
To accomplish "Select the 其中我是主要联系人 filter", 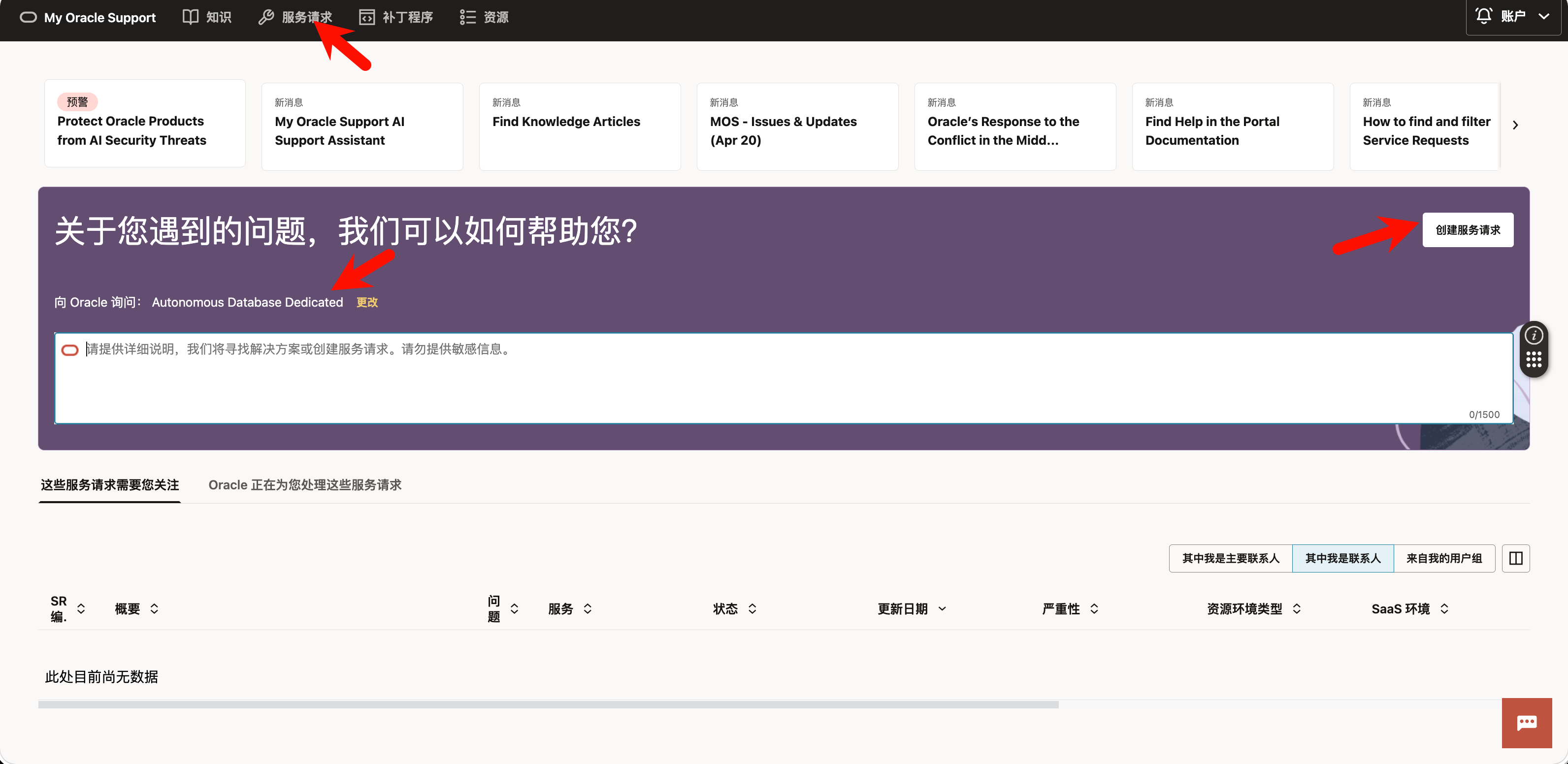I will (1230, 558).
